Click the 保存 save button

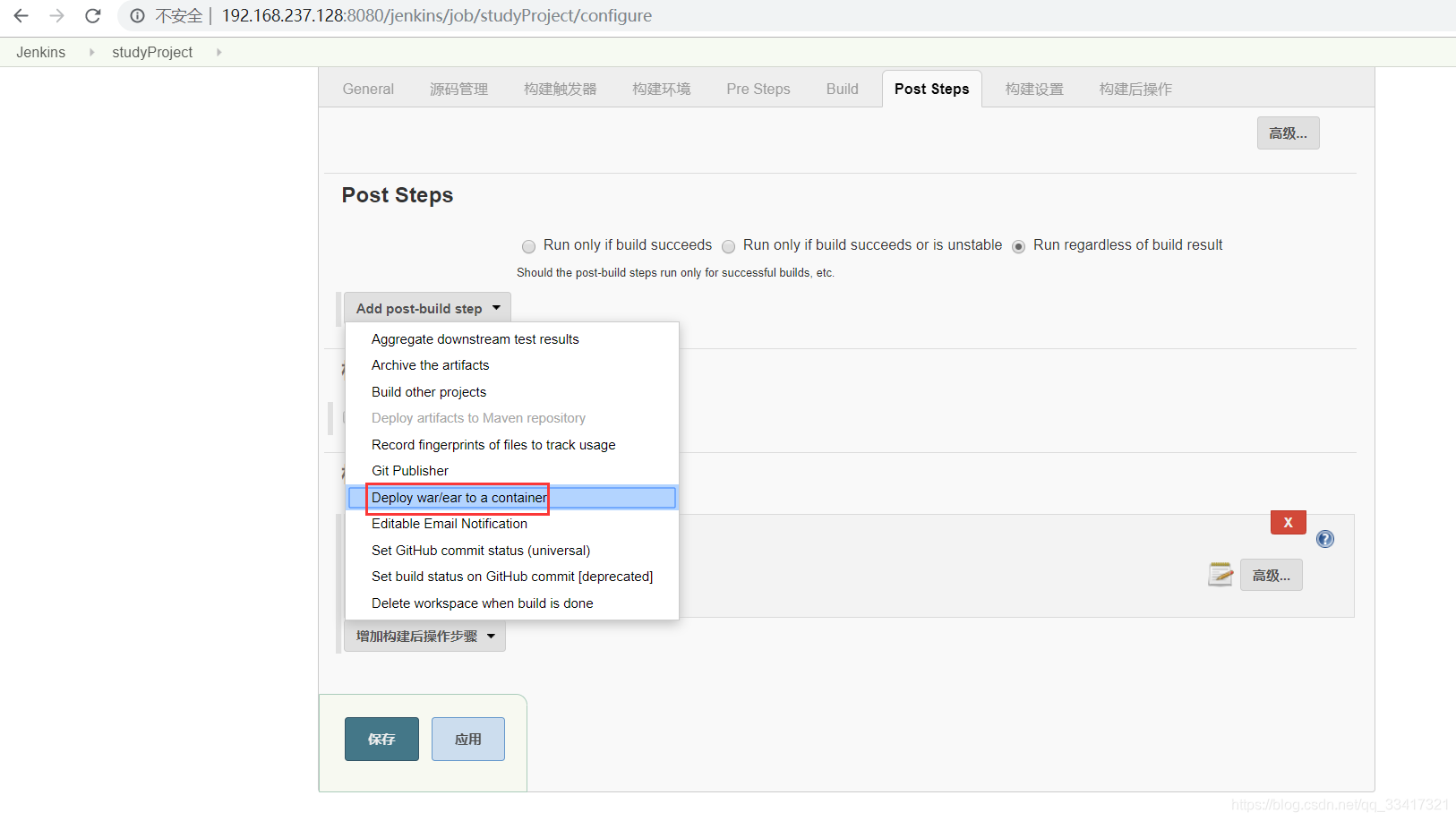tap(381, 740)
